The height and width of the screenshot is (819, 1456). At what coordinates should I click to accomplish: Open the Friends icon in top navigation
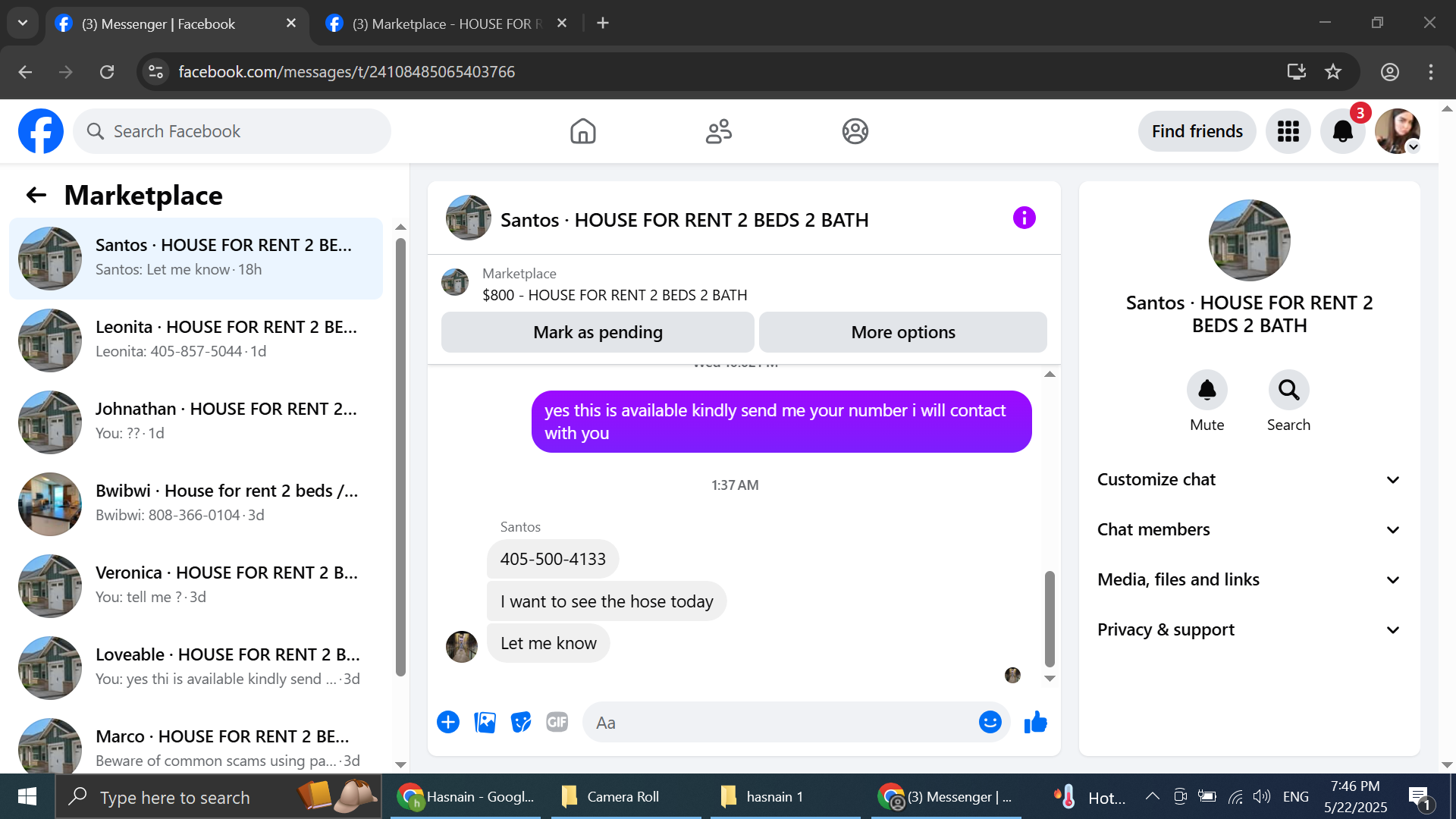pos(718,131)
